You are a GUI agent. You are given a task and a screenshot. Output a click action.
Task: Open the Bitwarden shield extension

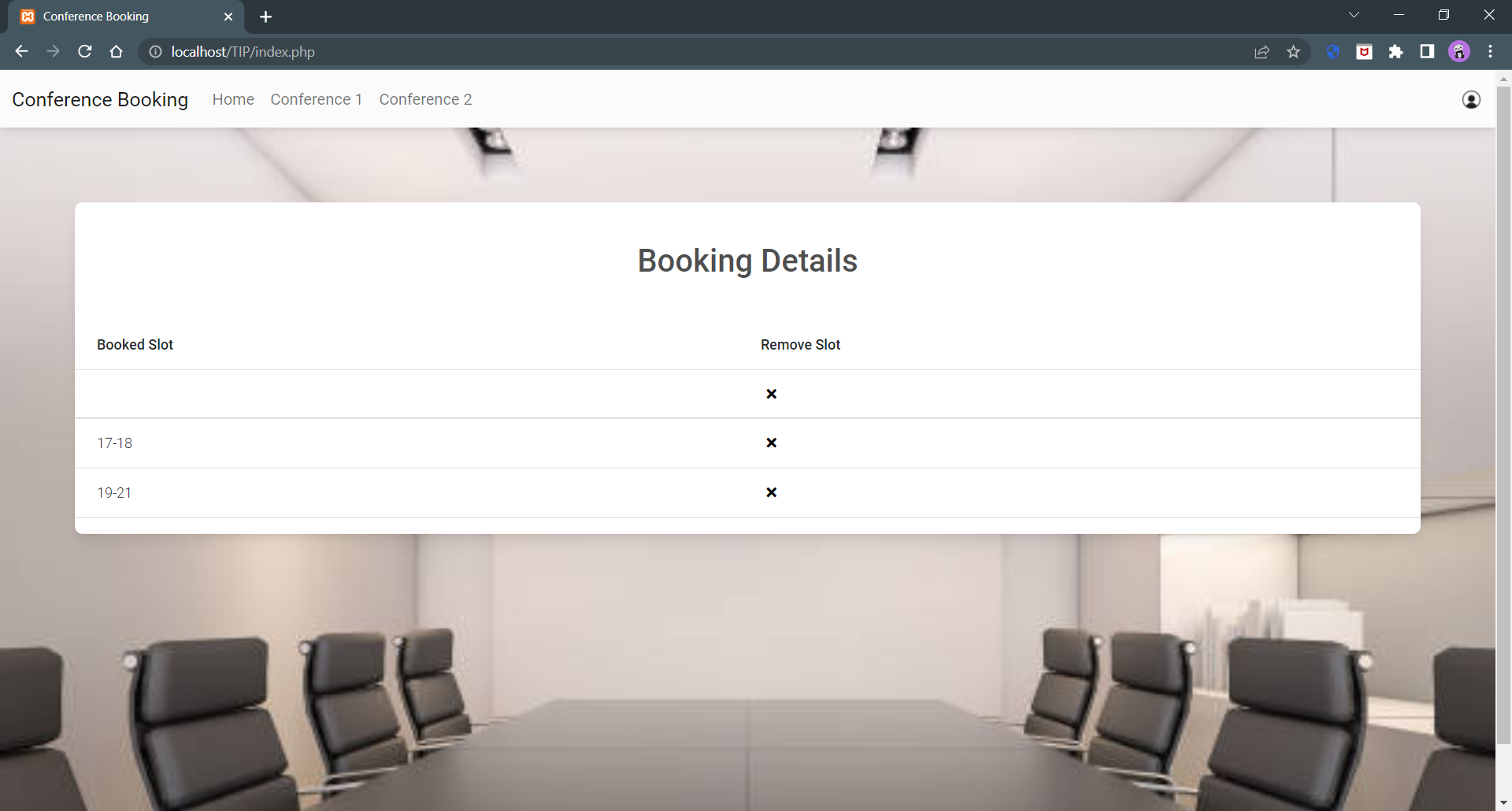pyautogui.click(x=1332, y=52)
